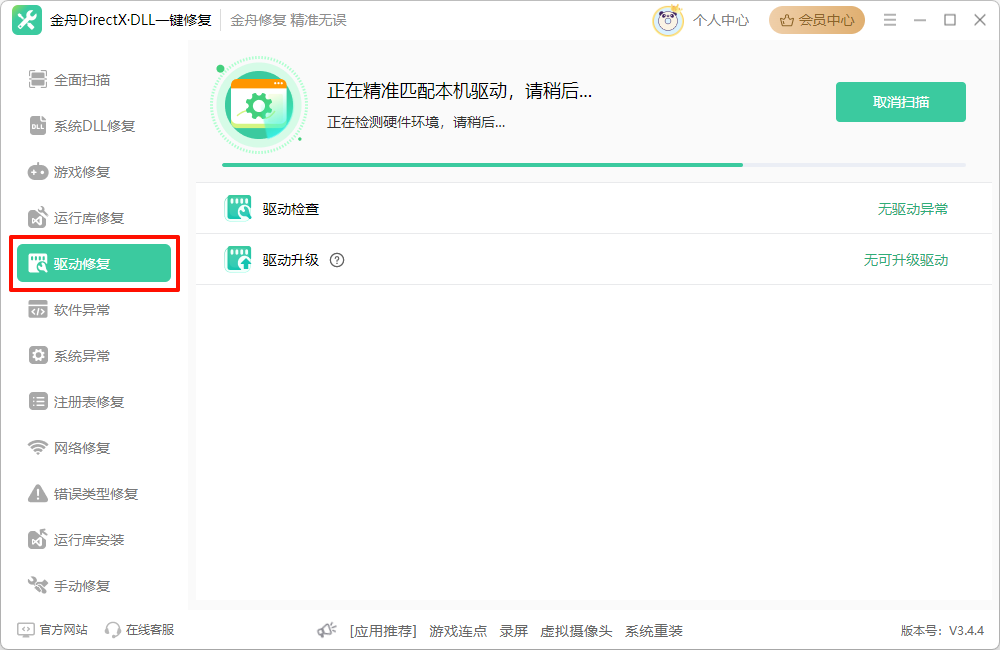Select the 全面扫描 scan icon
The image size is (1000, 650).
(38, 80)
